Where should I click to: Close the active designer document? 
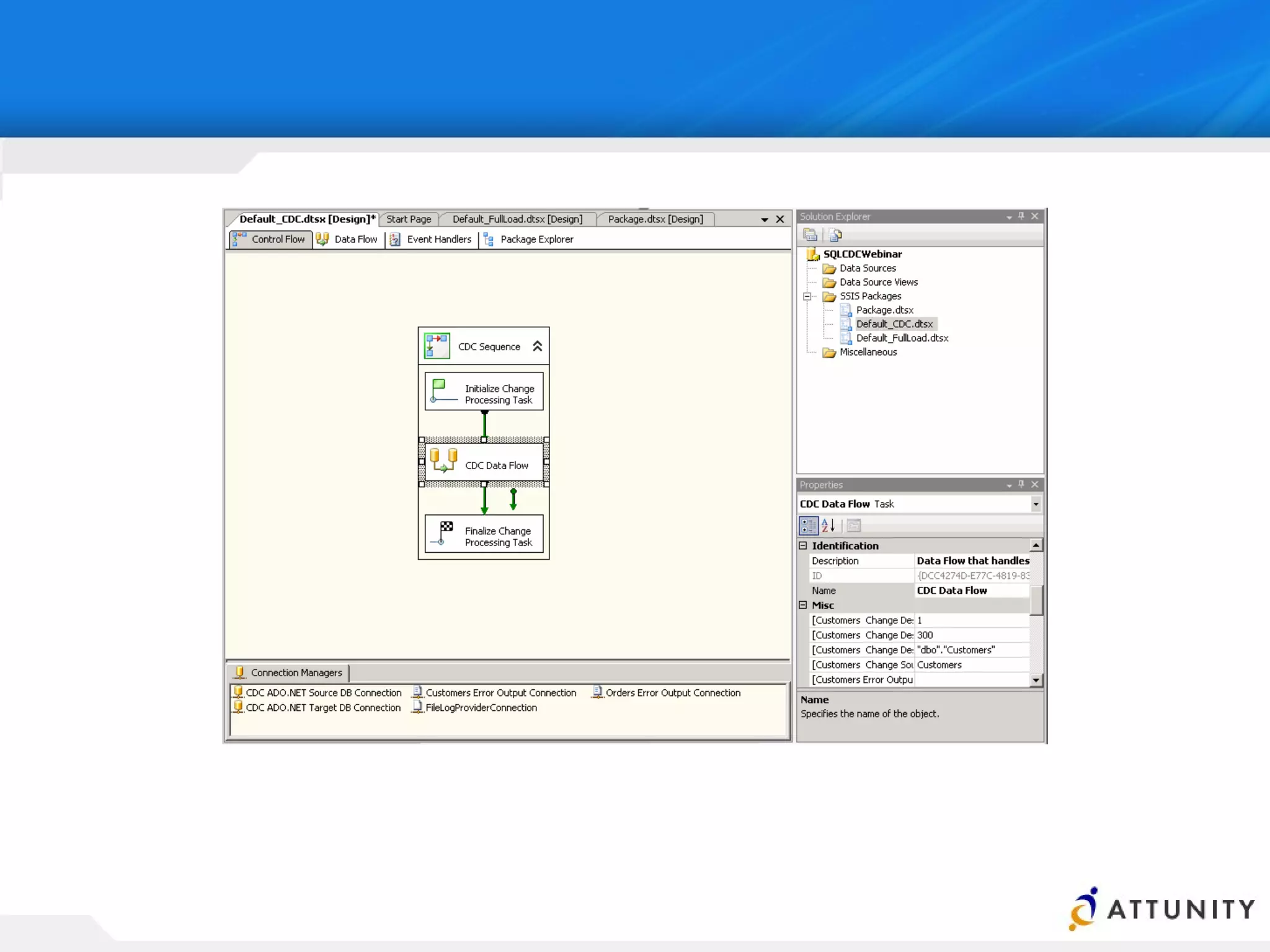[780, 219]
